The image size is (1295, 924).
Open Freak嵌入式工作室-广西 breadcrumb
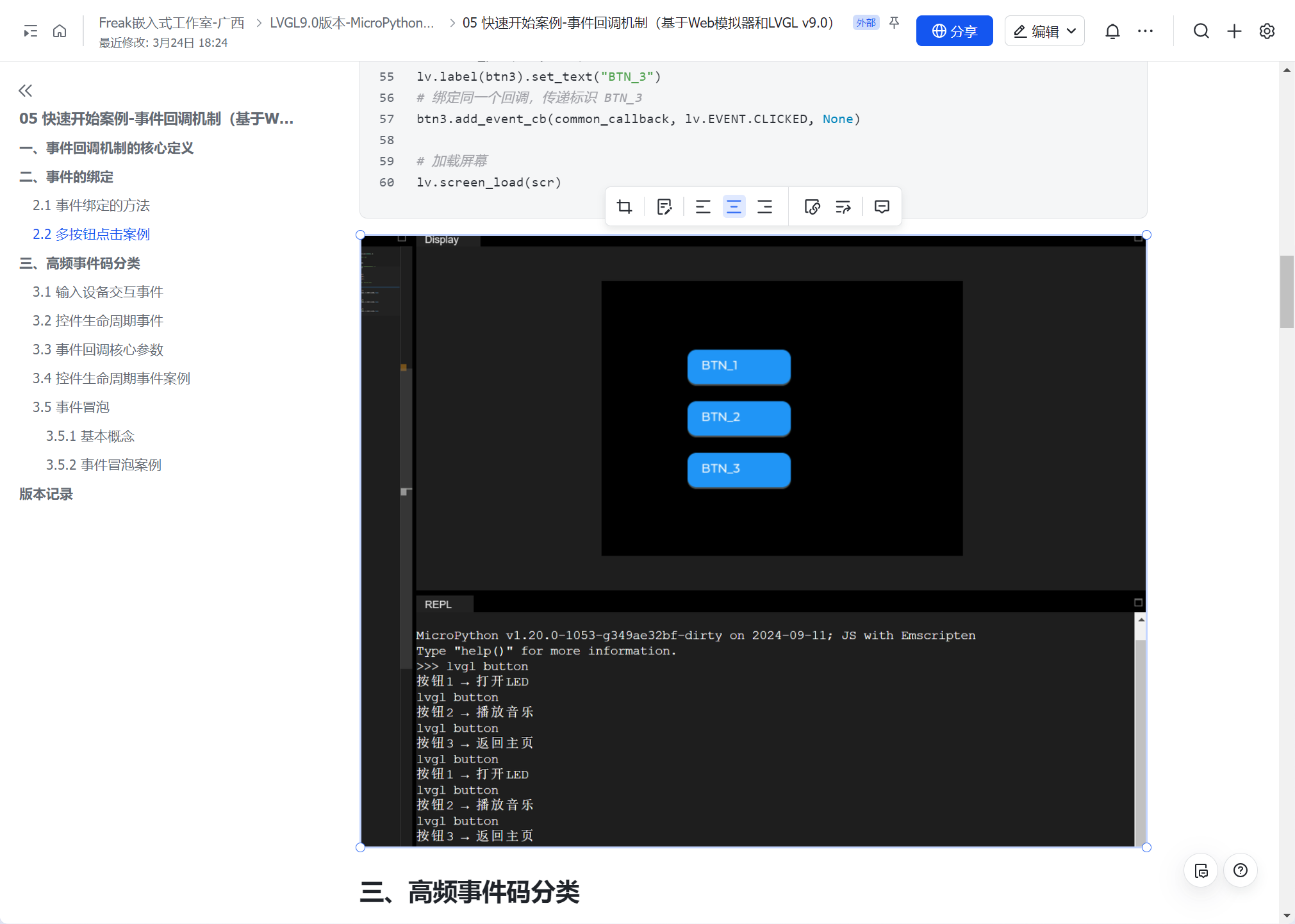click(x=172, y=23)
